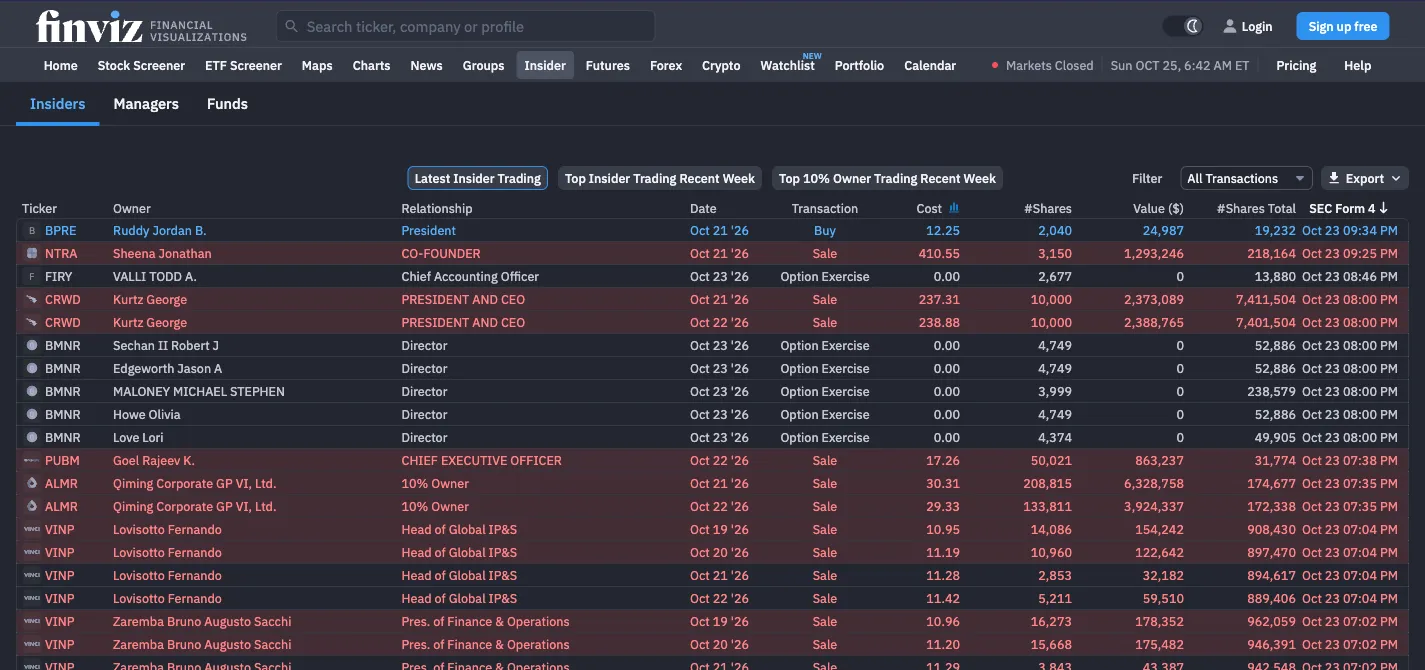Click the PUBM ticker logo icon

(32, 461)
